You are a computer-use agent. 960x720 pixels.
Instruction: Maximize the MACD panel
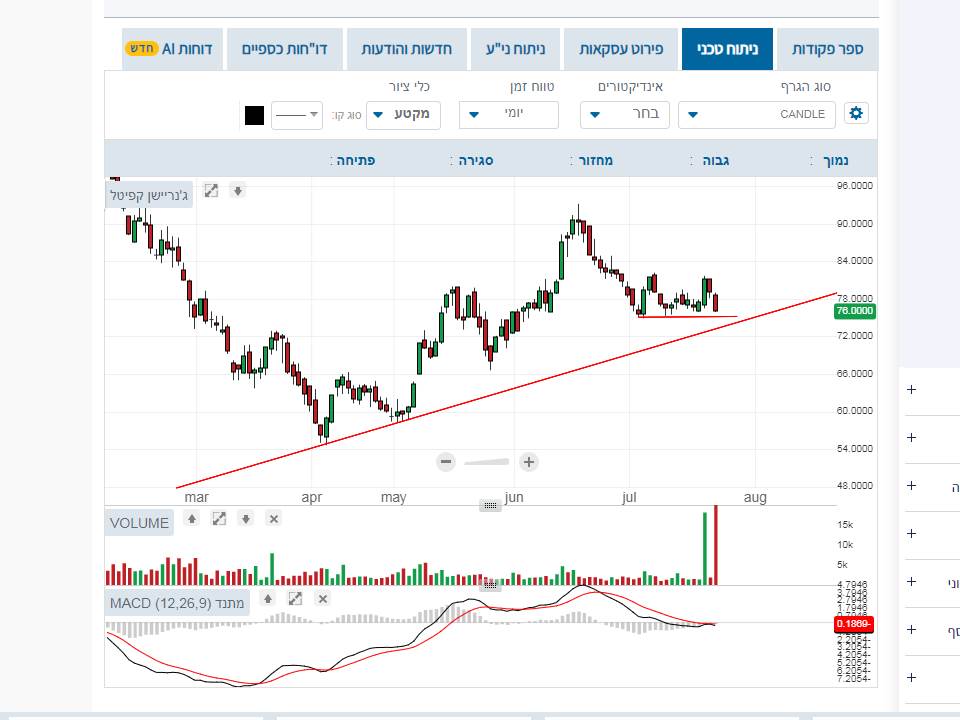[295, 598]
